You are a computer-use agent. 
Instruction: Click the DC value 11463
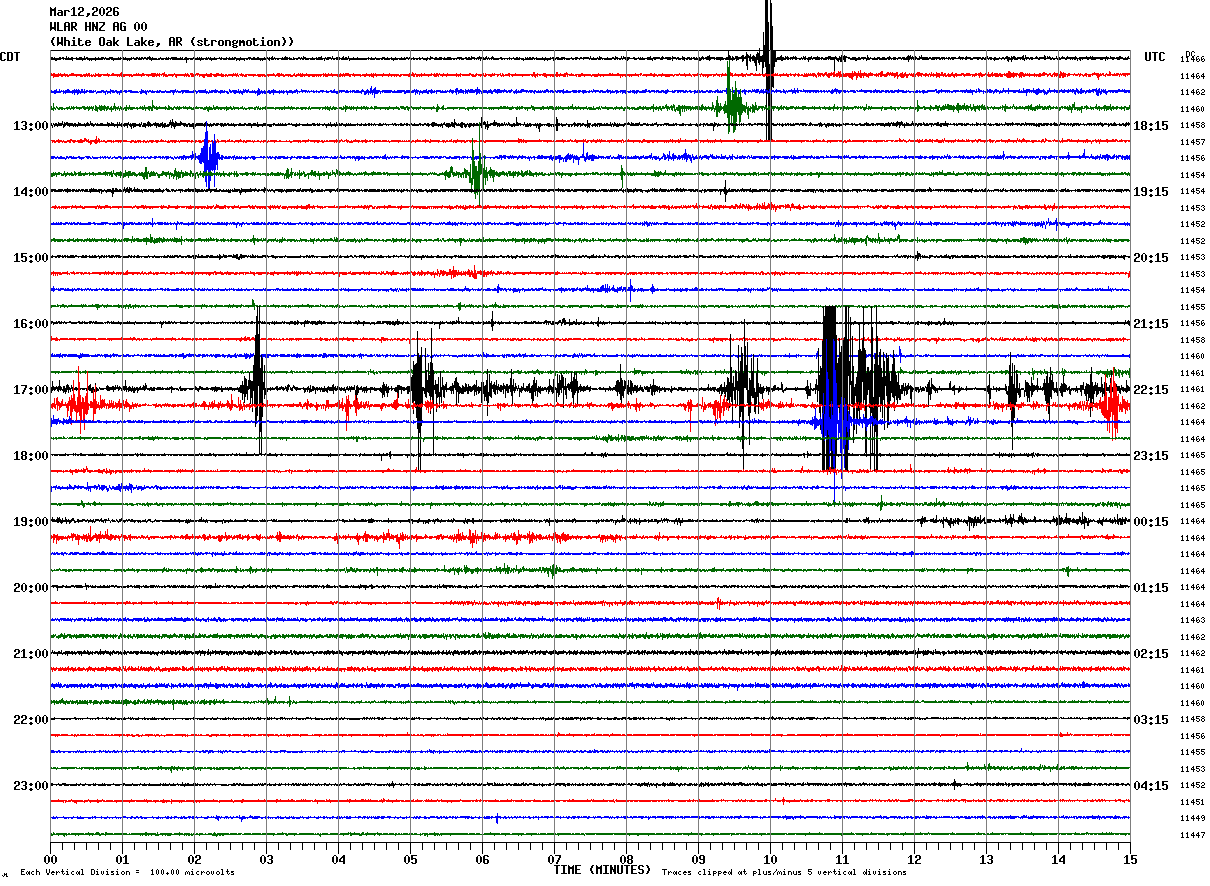[x=1192, y=620]
